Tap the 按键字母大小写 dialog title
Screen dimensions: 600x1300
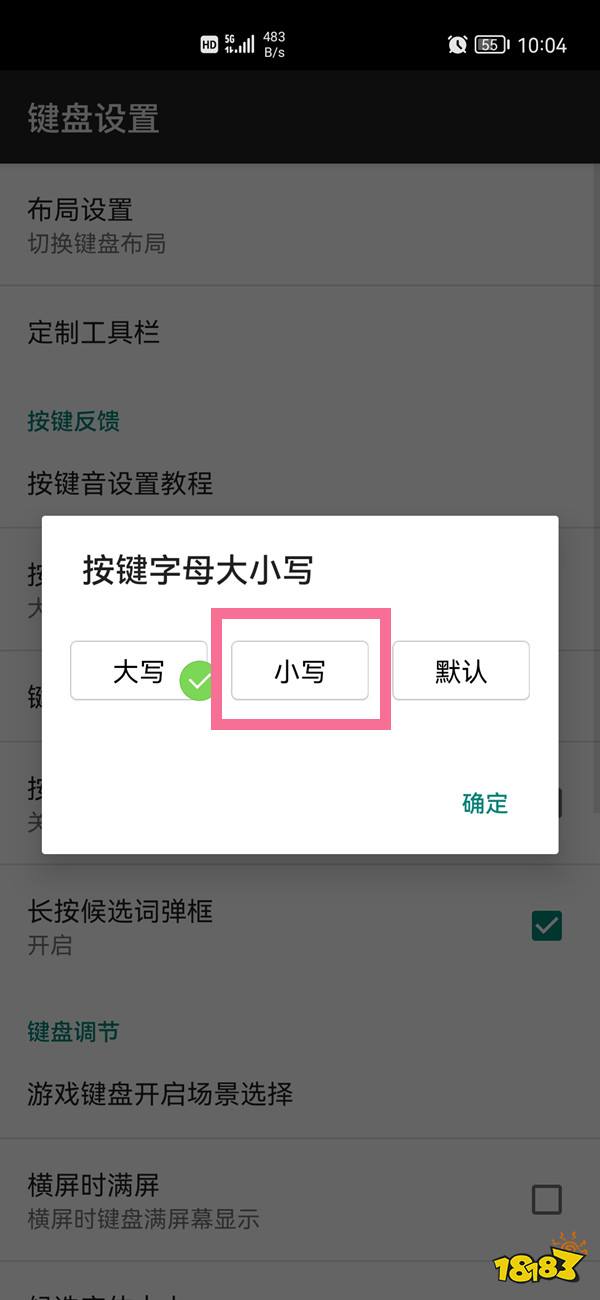[x=198, y=570]
